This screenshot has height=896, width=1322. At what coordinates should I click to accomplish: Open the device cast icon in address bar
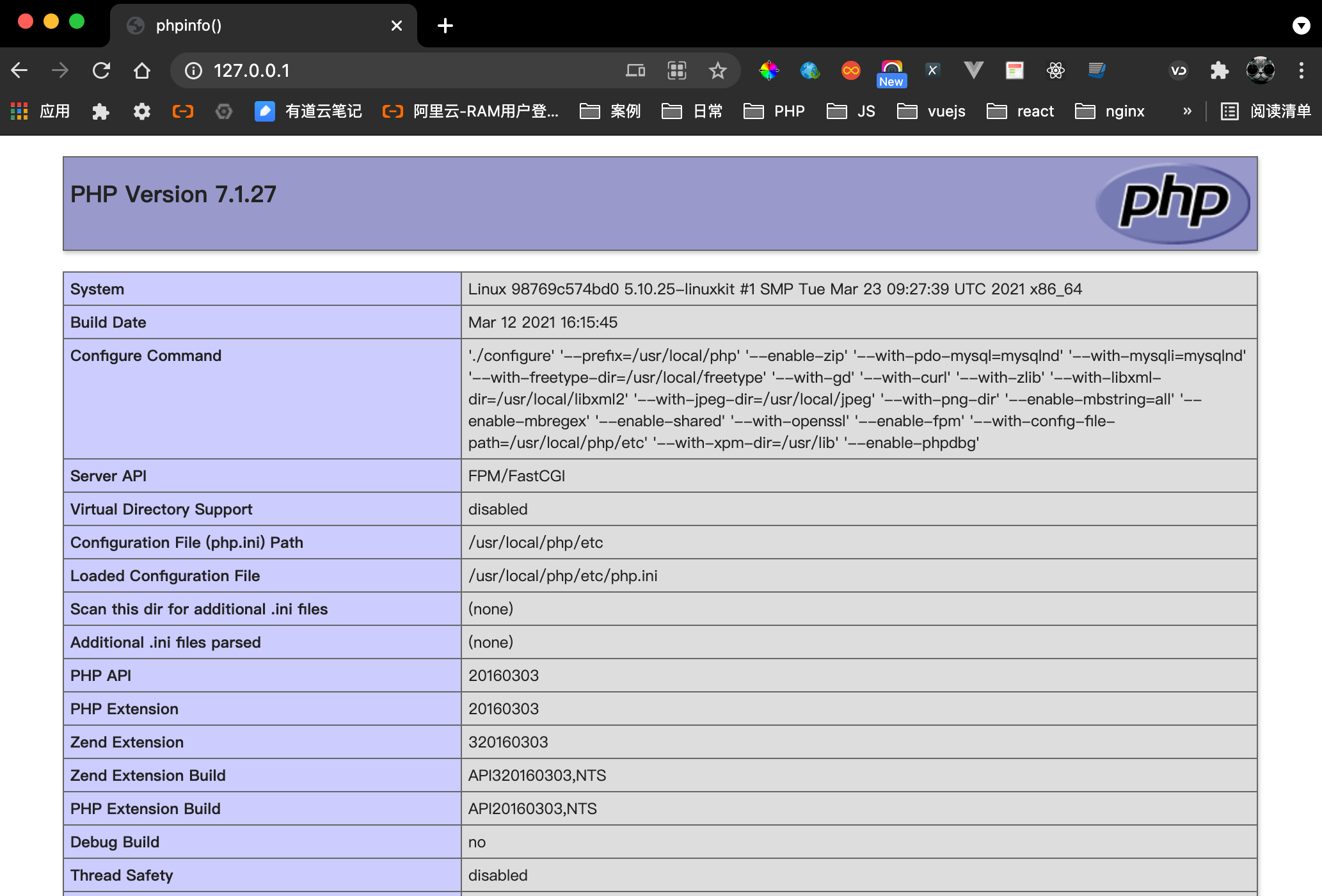635,70
